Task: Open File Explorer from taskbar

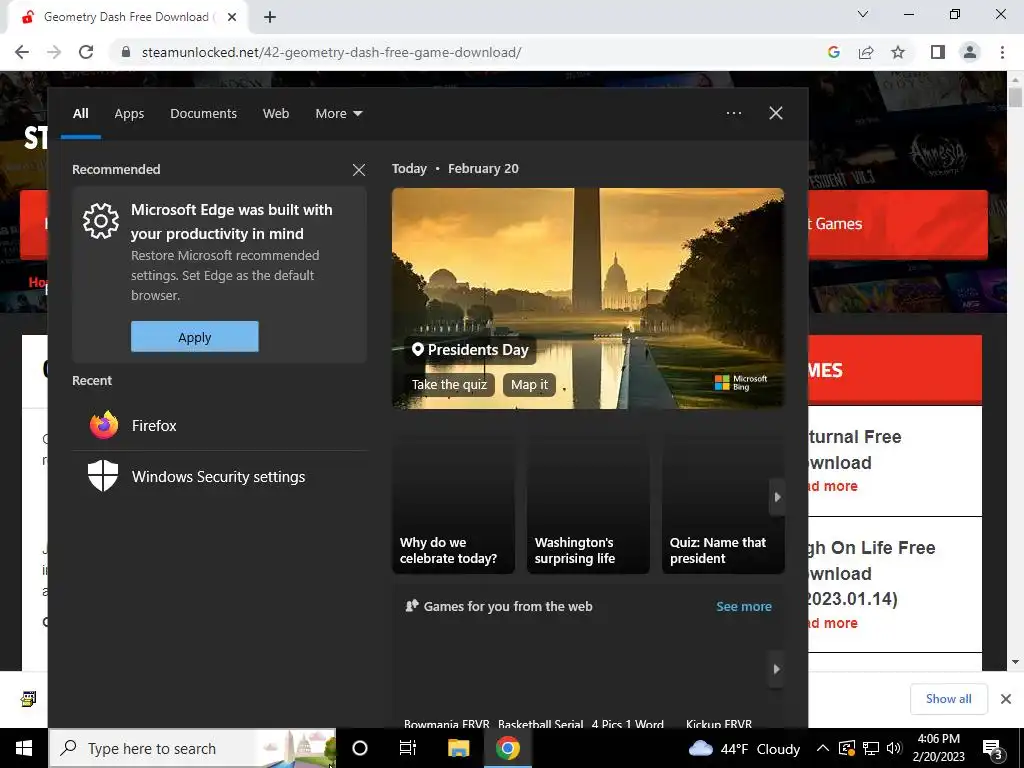Action: tap(458, 748)
